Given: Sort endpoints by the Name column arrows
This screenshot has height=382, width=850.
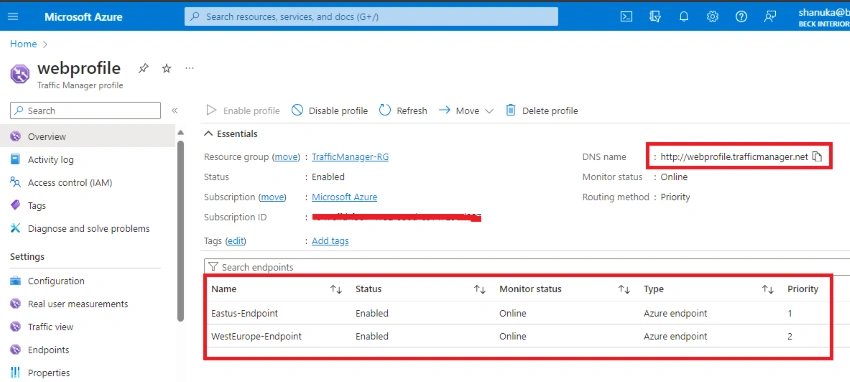Looking at the screenshot, I should tap(336, 289).
